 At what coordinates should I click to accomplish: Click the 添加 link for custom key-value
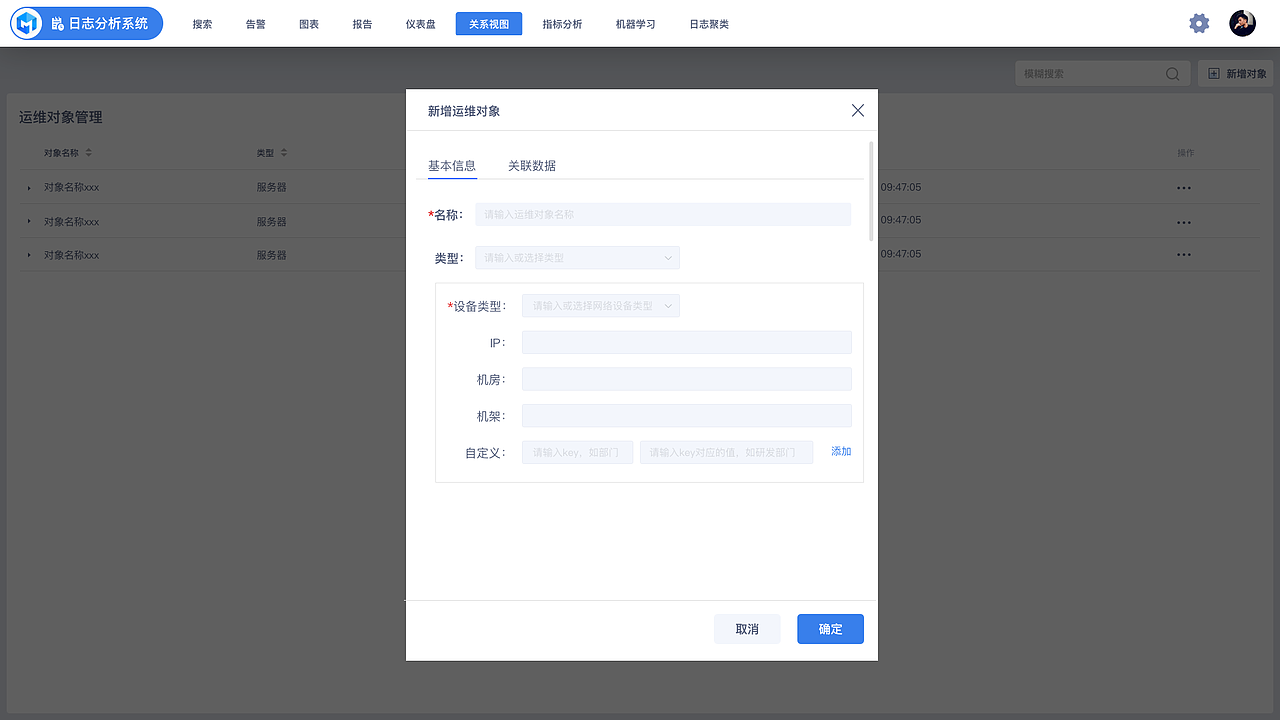click(840, 451)
